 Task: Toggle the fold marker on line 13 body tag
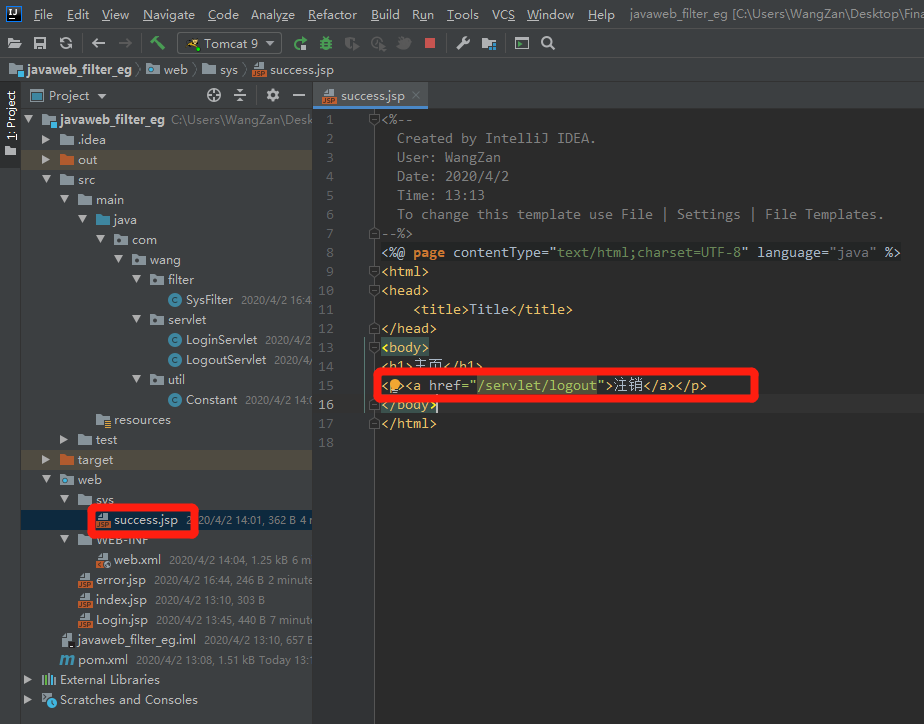pos(374,347)
